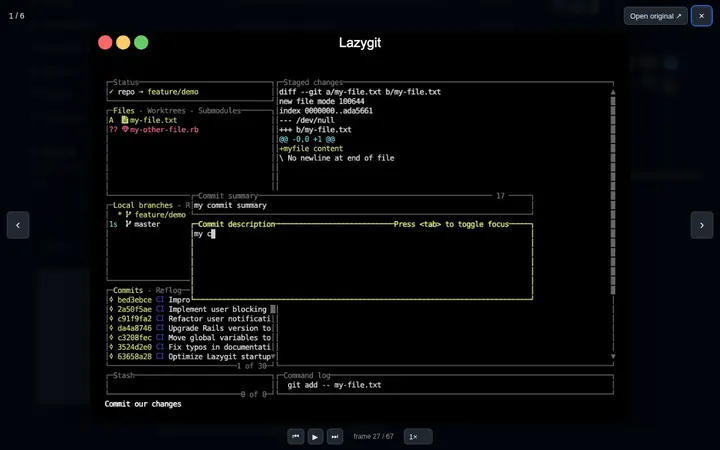Select the master branch
Screen dimensions: 720x450
tap(147, 224)
